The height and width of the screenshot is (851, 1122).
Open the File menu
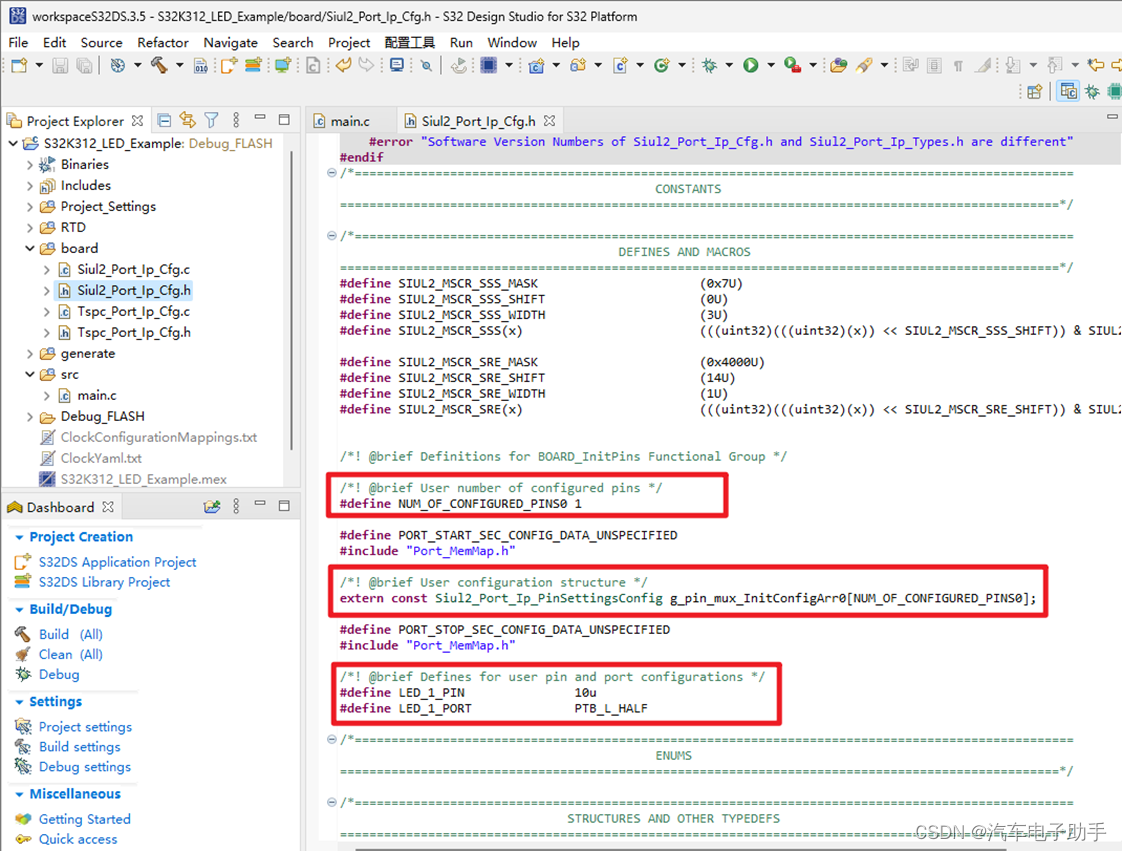(18, 43)
